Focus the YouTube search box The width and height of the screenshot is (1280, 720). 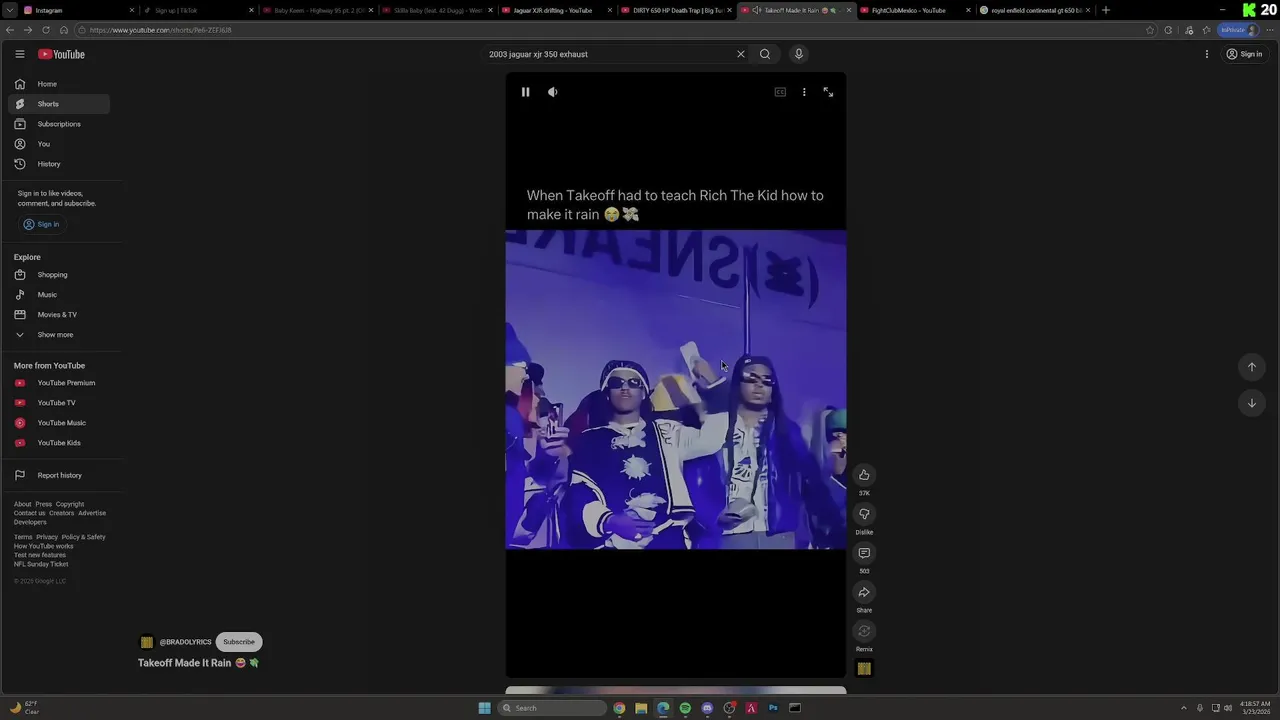click(x=608, y=54)
